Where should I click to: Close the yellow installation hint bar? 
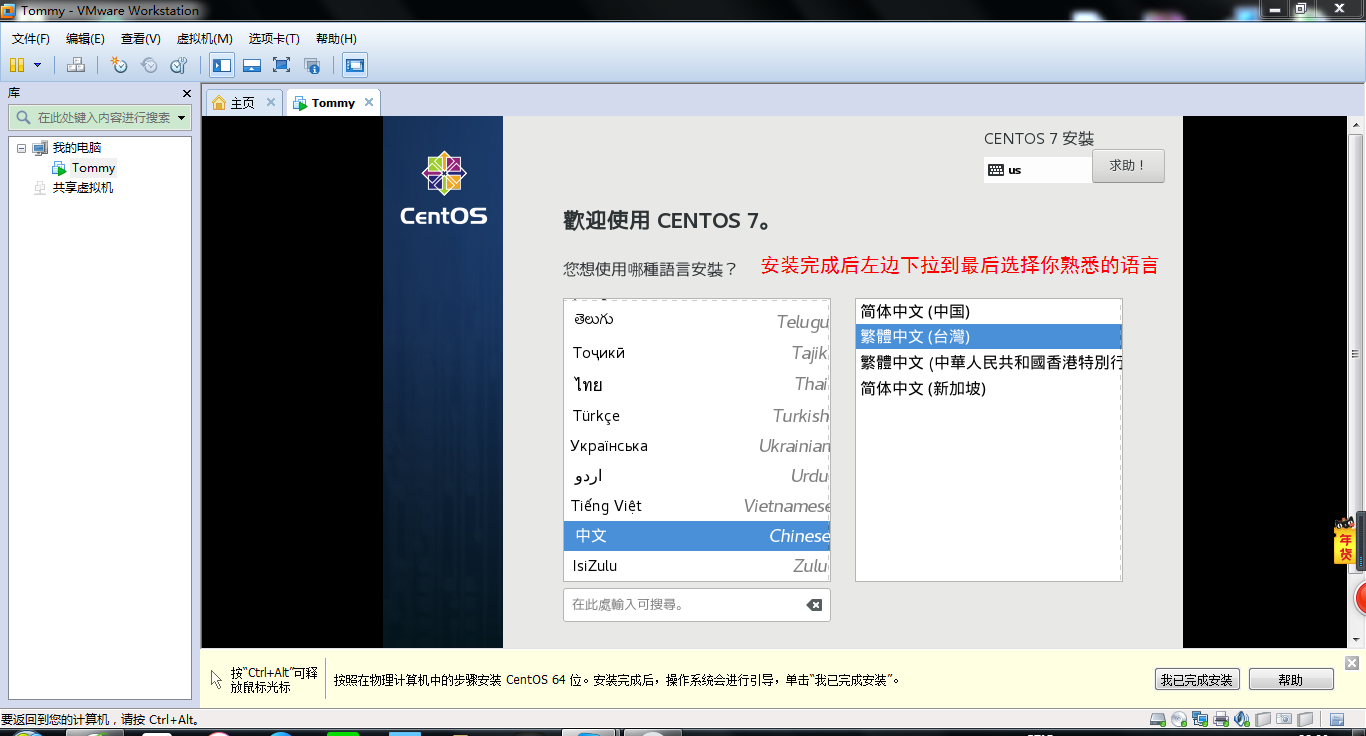[x=1352, y=663]
